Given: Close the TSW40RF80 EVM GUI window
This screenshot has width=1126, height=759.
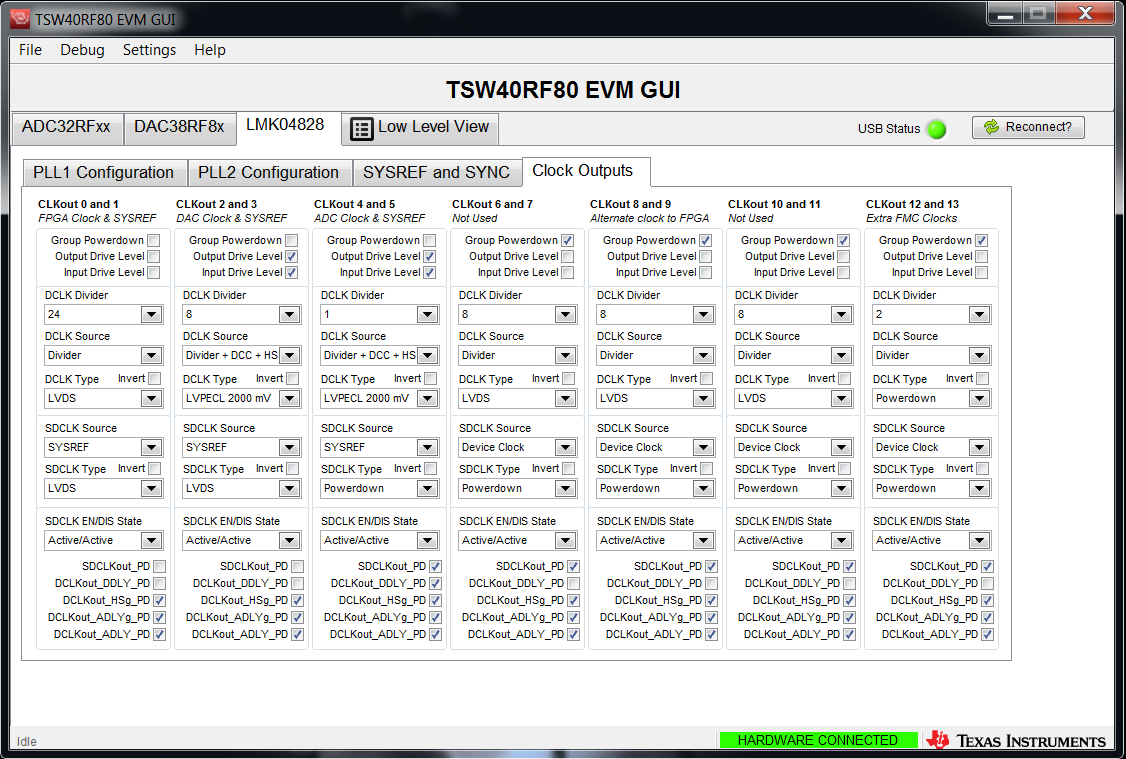Looking at the screenshot, I should (1086, 14).
